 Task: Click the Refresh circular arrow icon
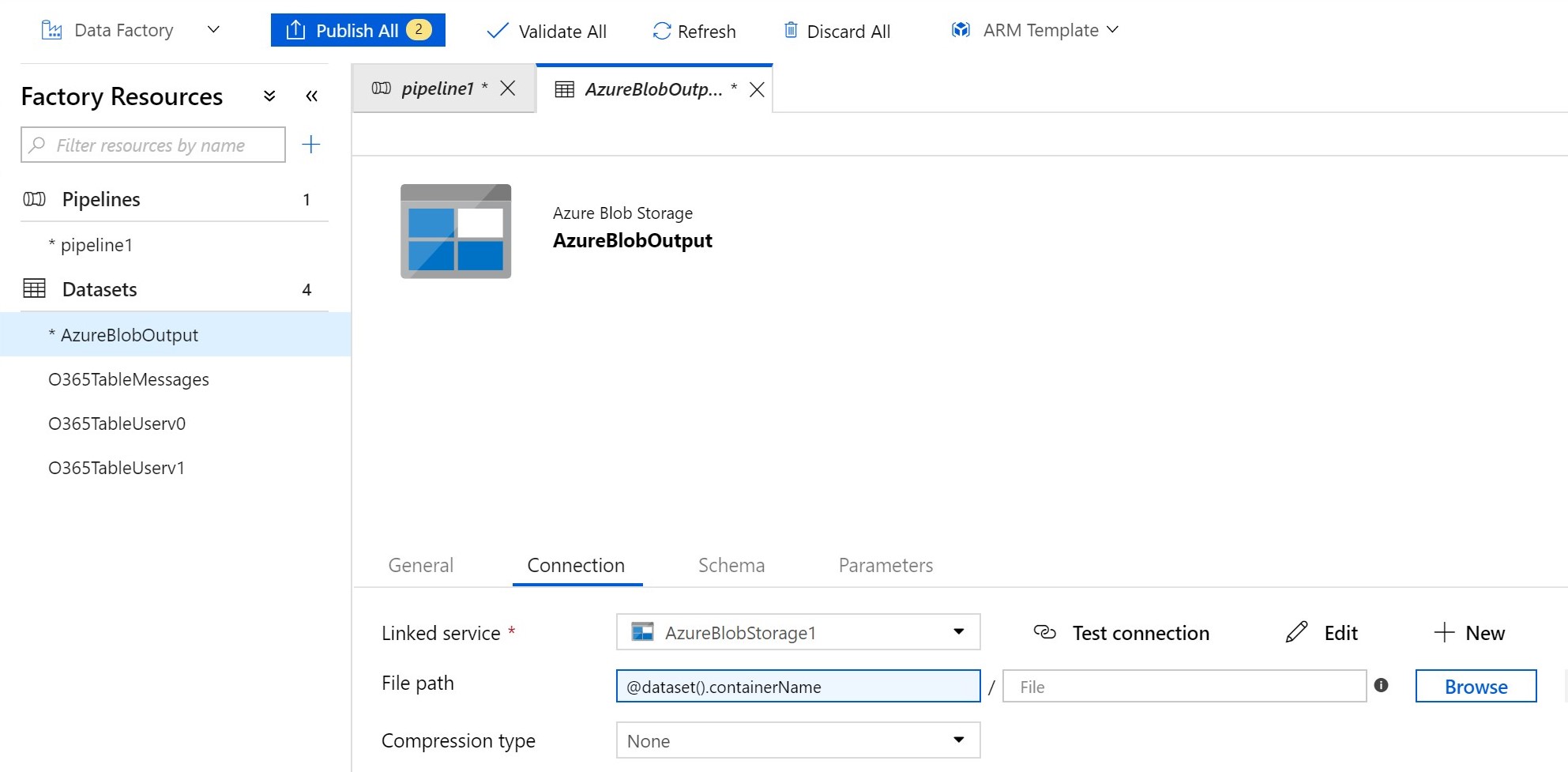pyautogui.click(x=662, y=31)
